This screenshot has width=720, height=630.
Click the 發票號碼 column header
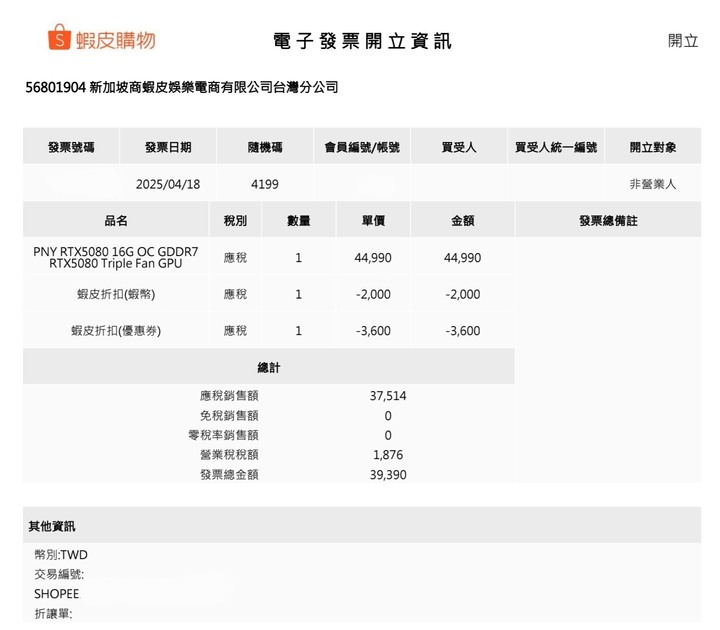pos(71,147)
